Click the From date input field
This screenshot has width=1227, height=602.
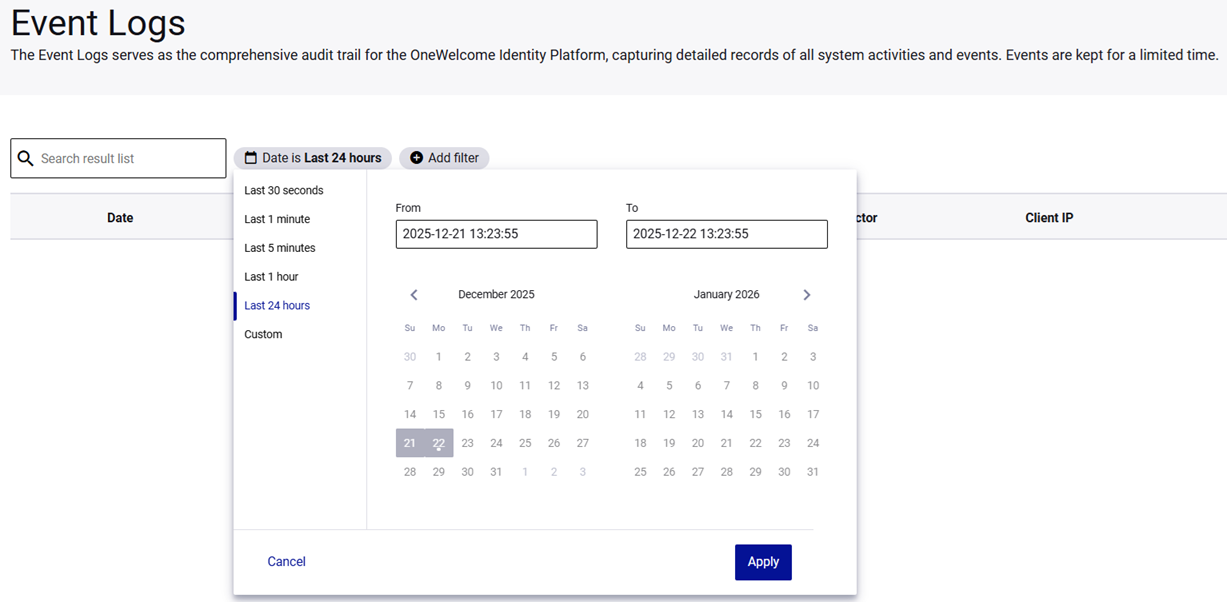(496, 234)
